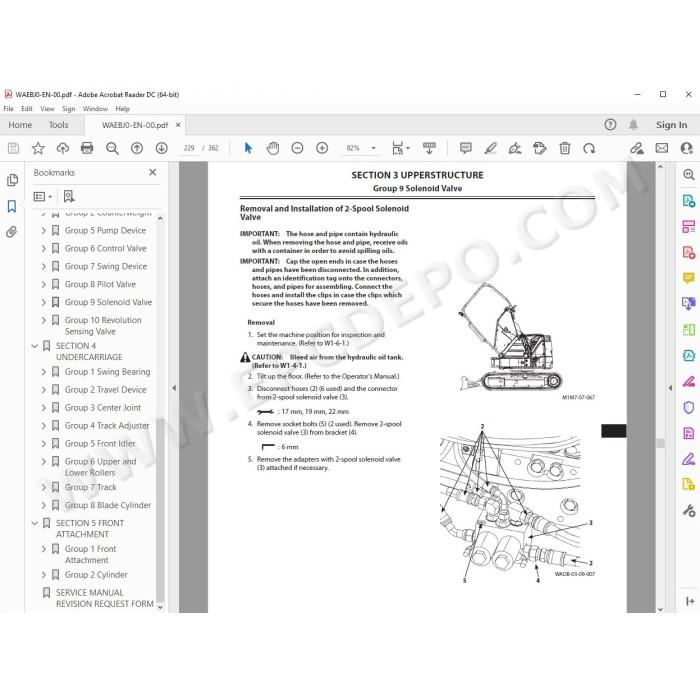Open the View menu
Image resolution: width=700 pixels, height=700 pixels.
tap(47, 108)
